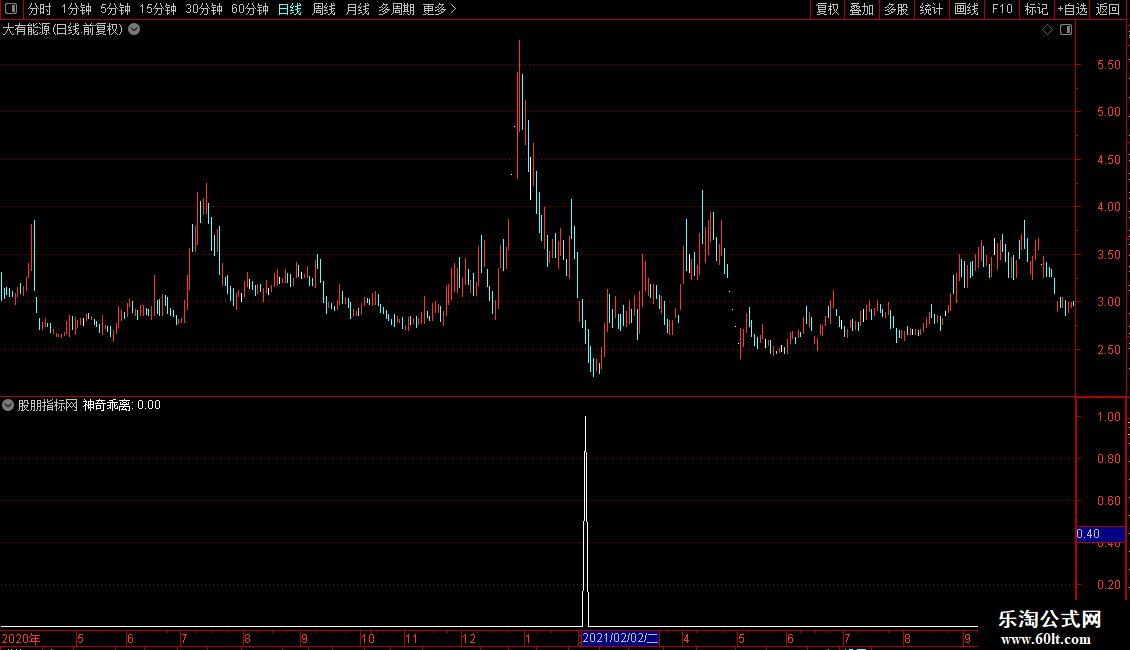This screenshot has height=650, width=1130.
Task: Toggle the side panel icon in chart corner
Action: (1066, 30)
